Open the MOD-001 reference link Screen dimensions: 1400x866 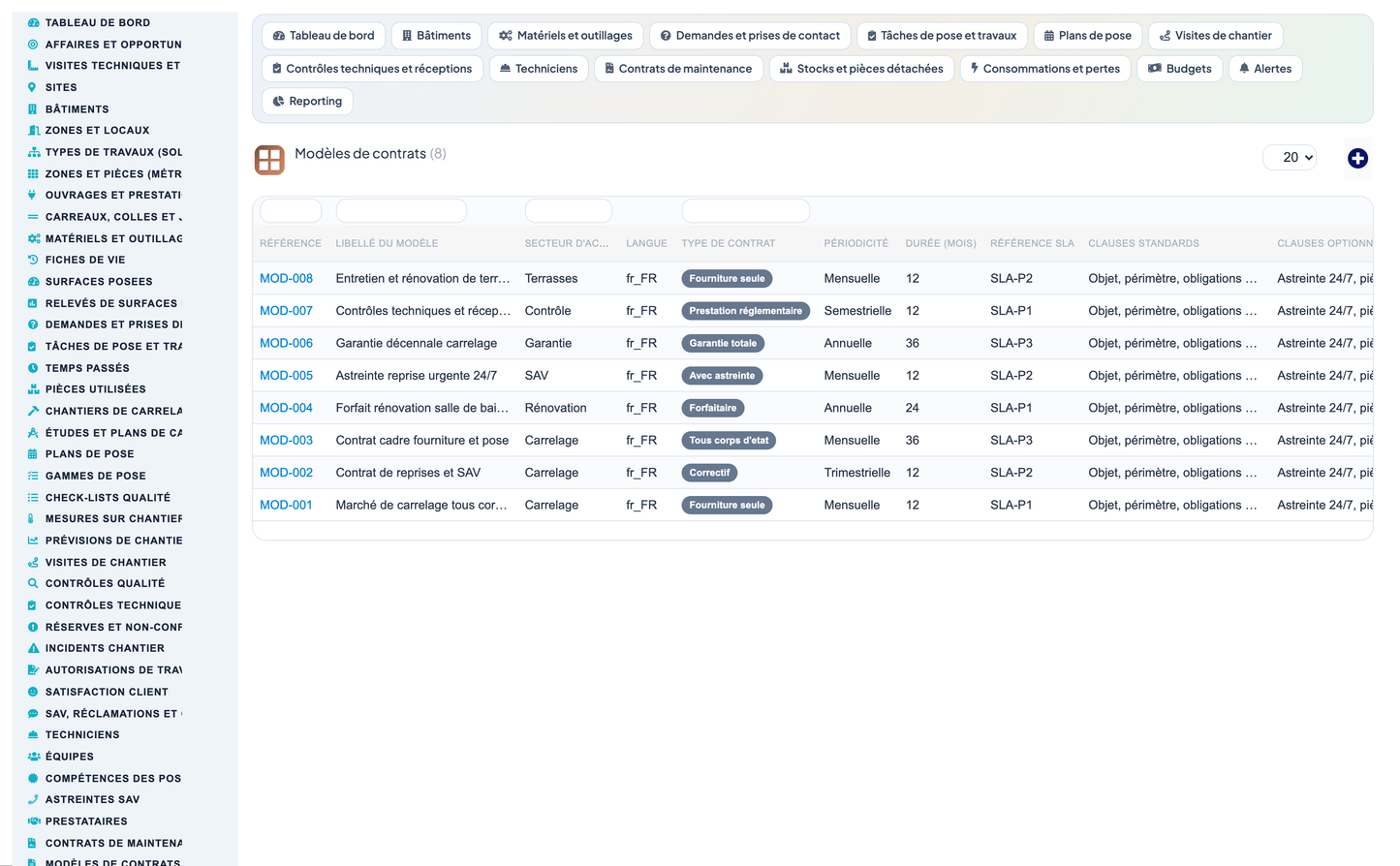click(286, 505)
